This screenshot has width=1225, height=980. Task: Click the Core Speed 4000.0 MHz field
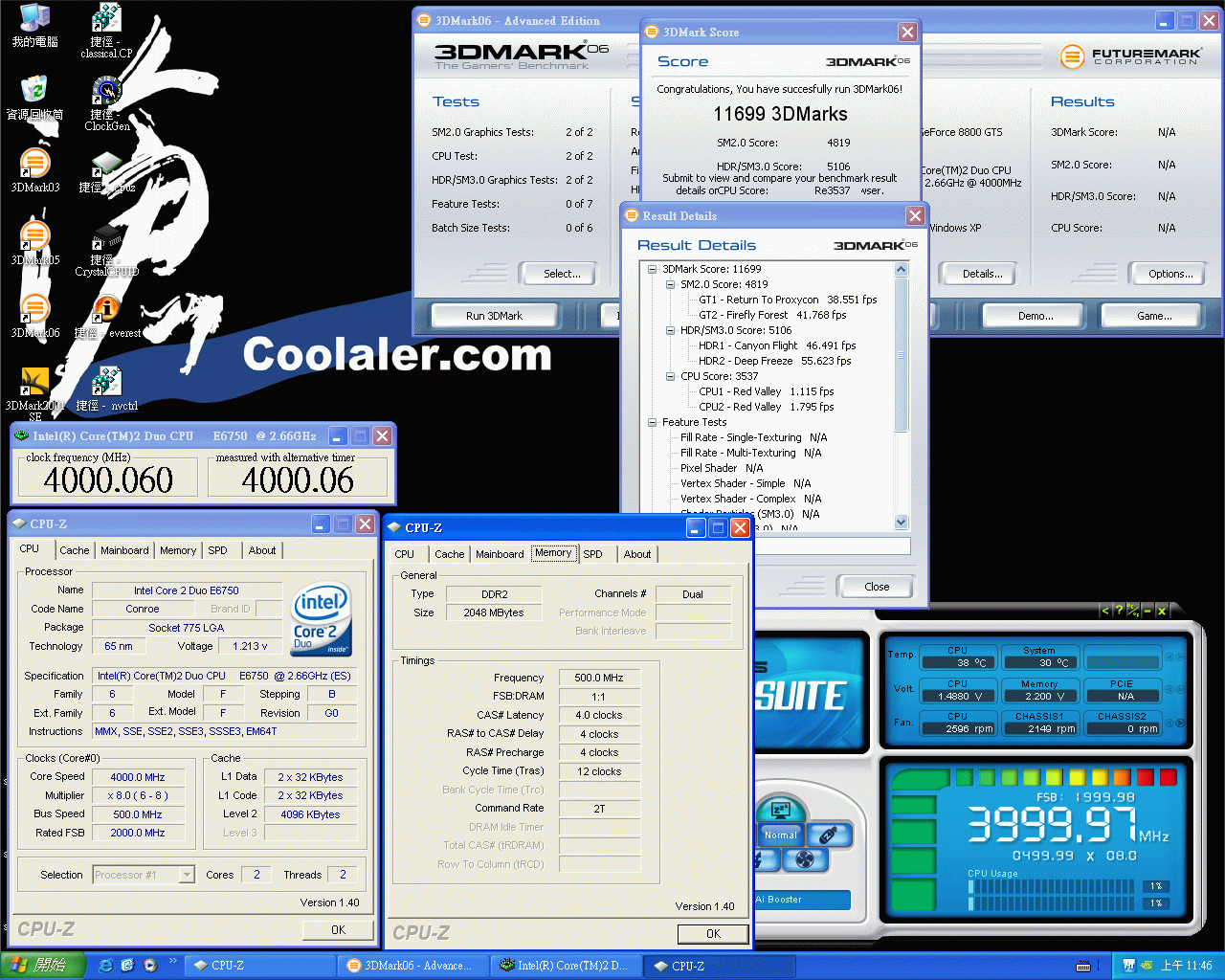140,777
